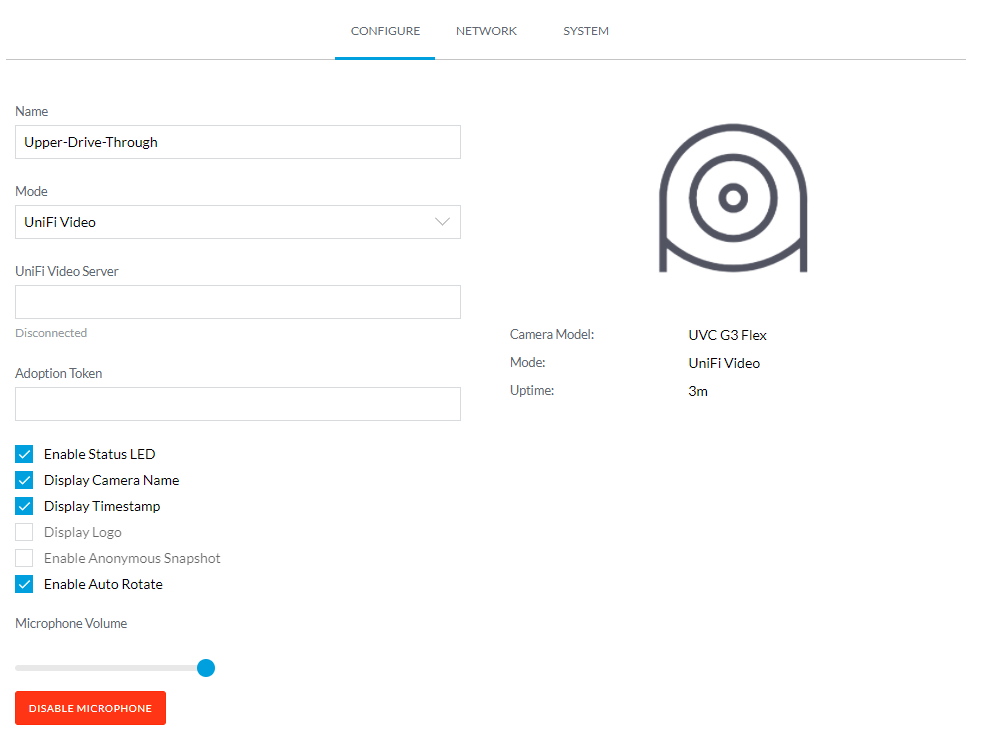Click the Microphone Volume slider handle

pos(206,668)
